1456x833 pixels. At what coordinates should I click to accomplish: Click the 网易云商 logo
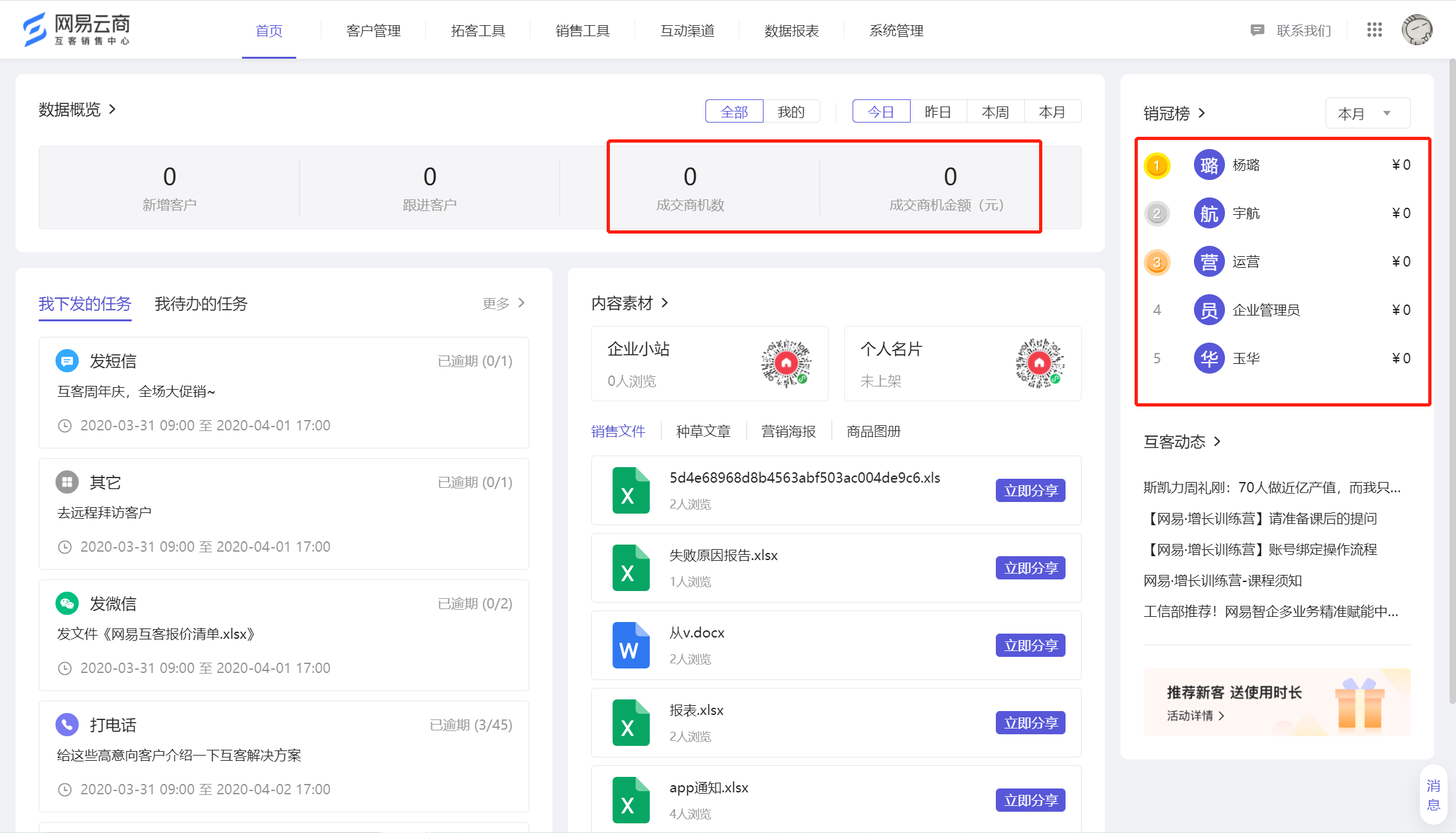[77, 30]
